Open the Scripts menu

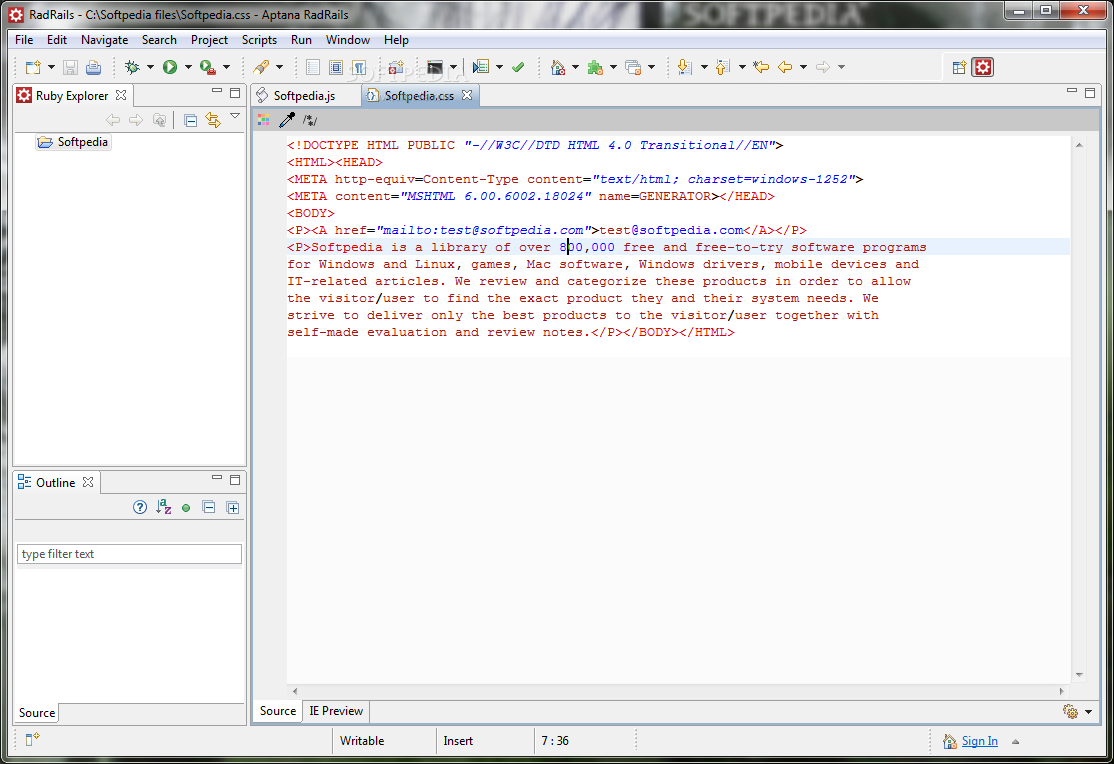click(x=259, y=40)
